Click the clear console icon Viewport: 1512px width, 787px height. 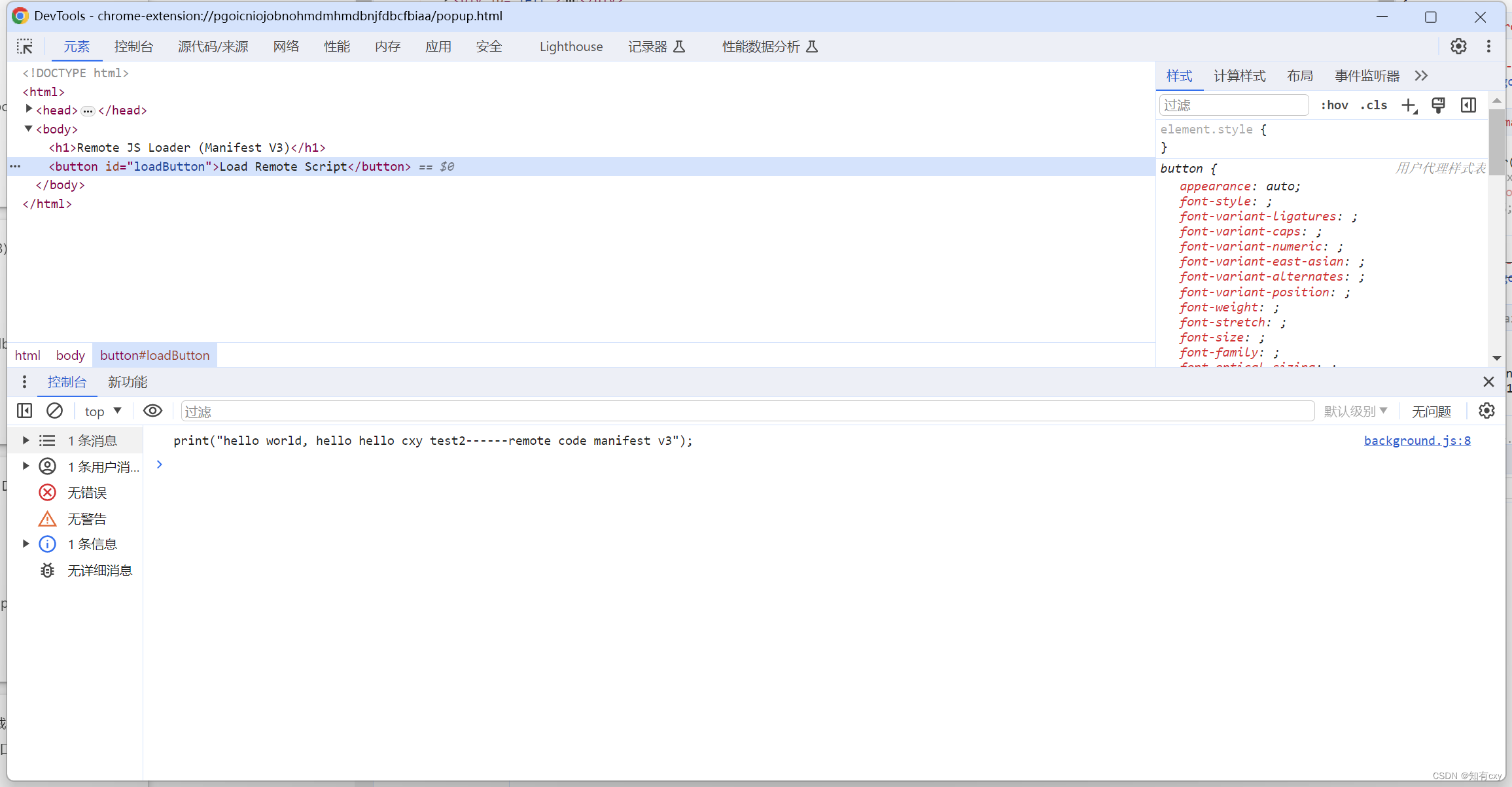coord(55,411)
